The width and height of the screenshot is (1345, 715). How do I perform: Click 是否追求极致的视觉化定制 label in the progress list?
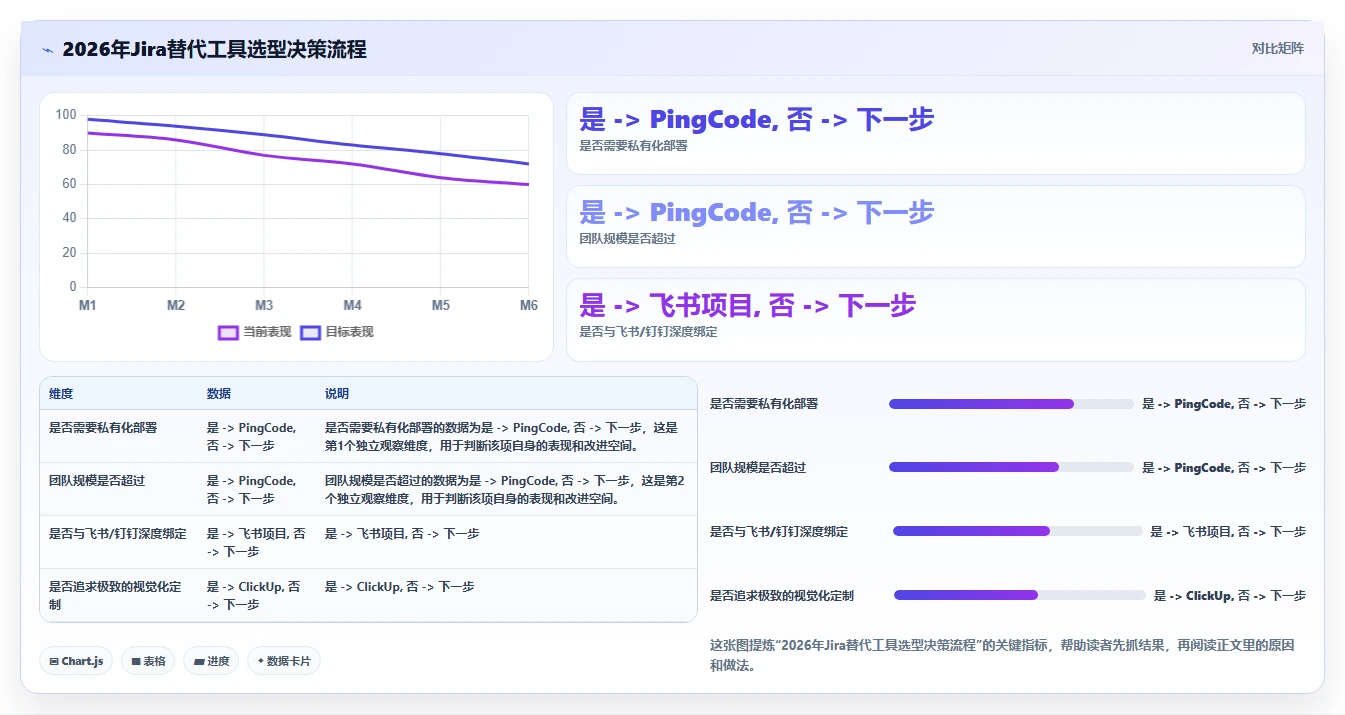782,595
